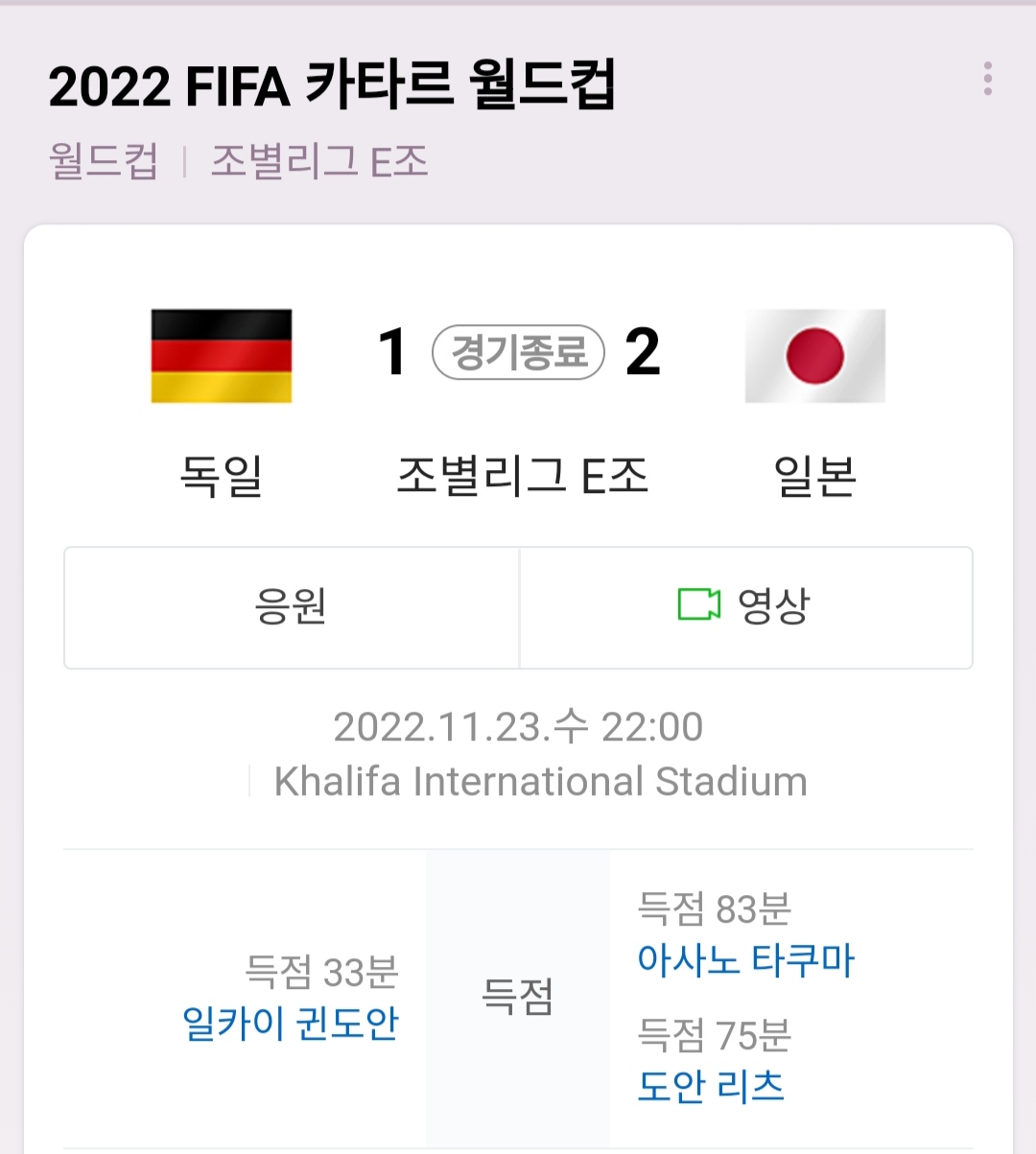Click the 경기종료 match status badge
Viewport: 1036px width, 1154px height.
coord(518,352)
